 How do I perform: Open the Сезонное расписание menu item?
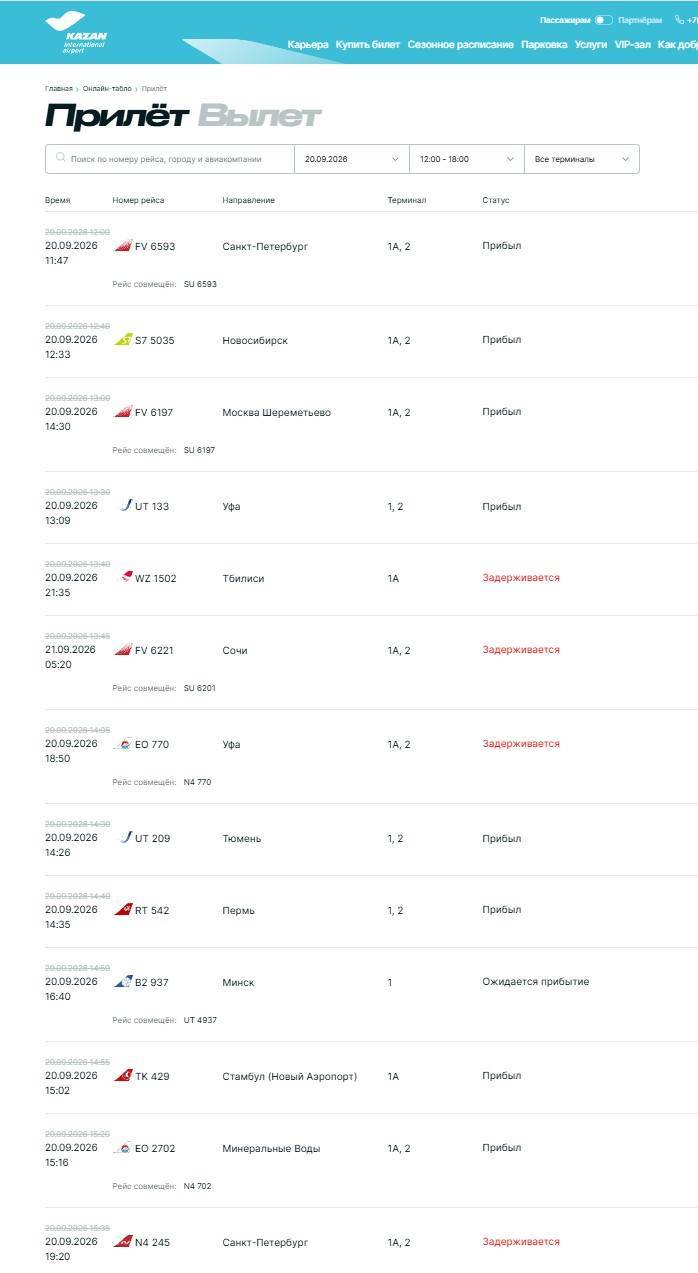(461, 44)
